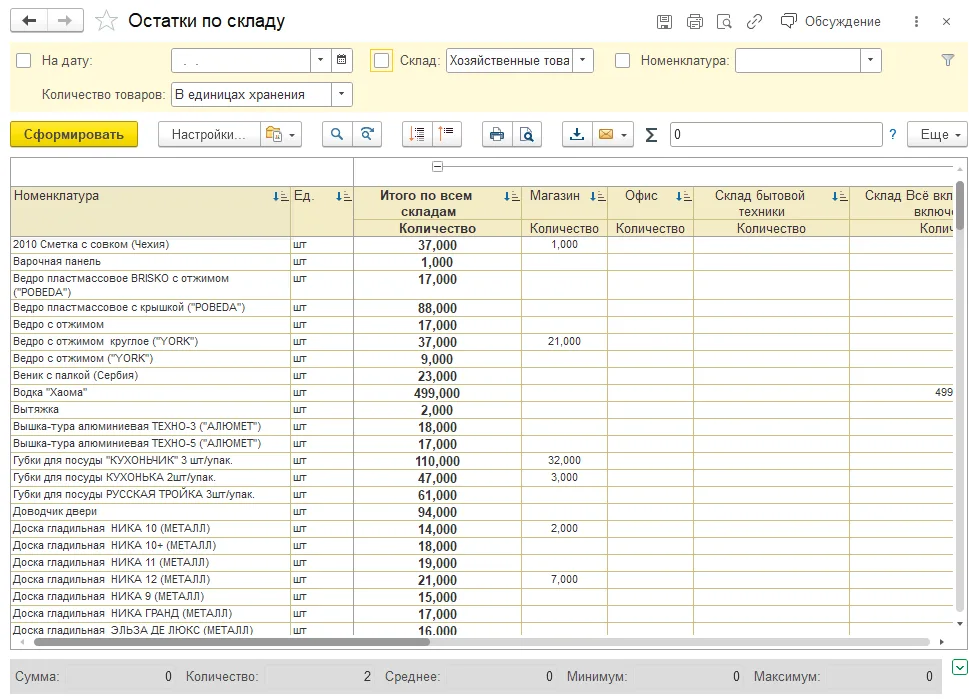This screenshot has height=699, width=969.
Task: Collapse the column group with minus box
Action: click(x=438, y=166)
